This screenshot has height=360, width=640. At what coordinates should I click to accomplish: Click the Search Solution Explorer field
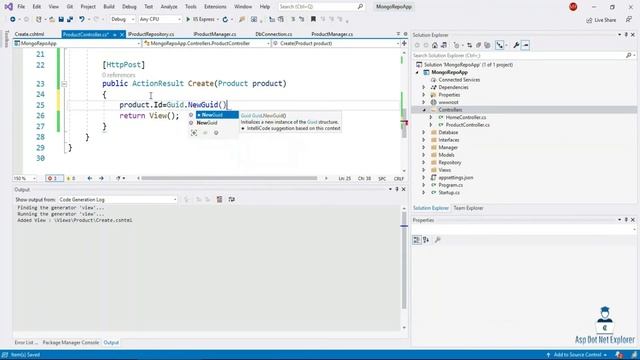(x=523, y=55)
